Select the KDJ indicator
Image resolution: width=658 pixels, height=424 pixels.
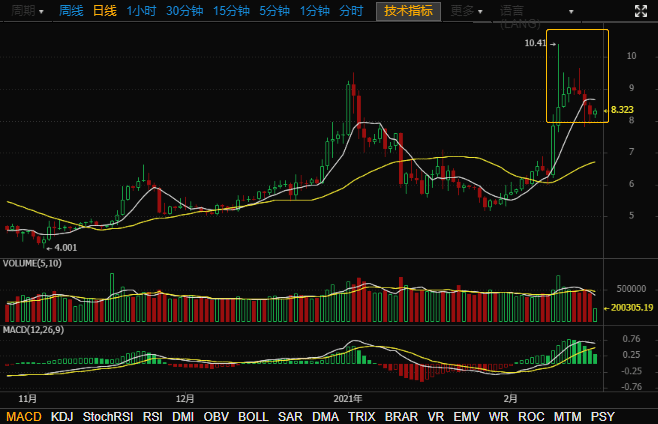pyautogui.click(x=62, y=416)
